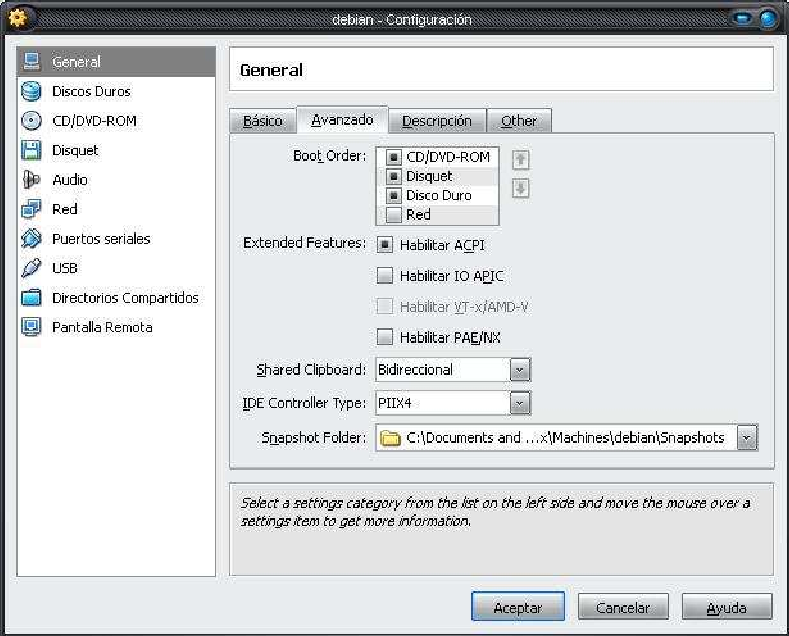The image size is (789, 636).
Task: Open the Discos Duros settings icon
Action: 31,91
